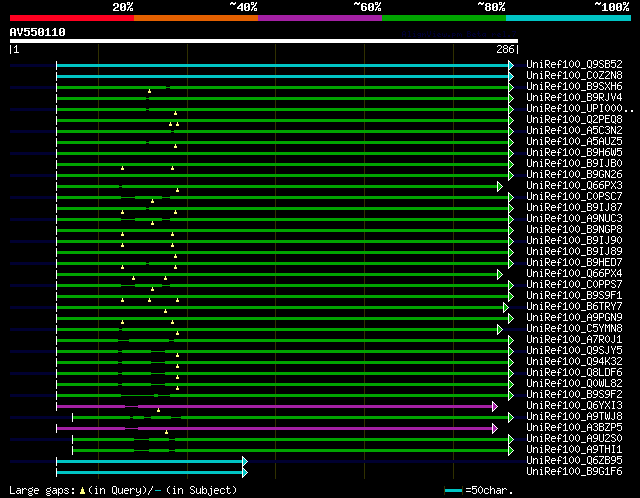
Task: Open the UniRef100_C0Z2N8 entry
Action: (x=574, y=76)
